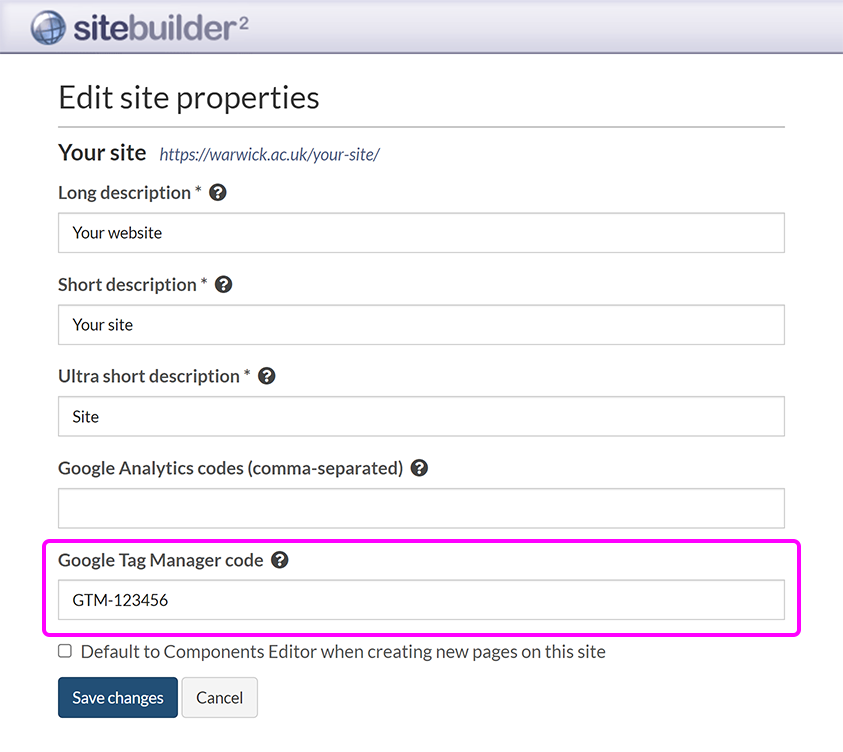Select the Short description text field
The width and height of the screenshot is (843, 752).
[x=420, y=324]
